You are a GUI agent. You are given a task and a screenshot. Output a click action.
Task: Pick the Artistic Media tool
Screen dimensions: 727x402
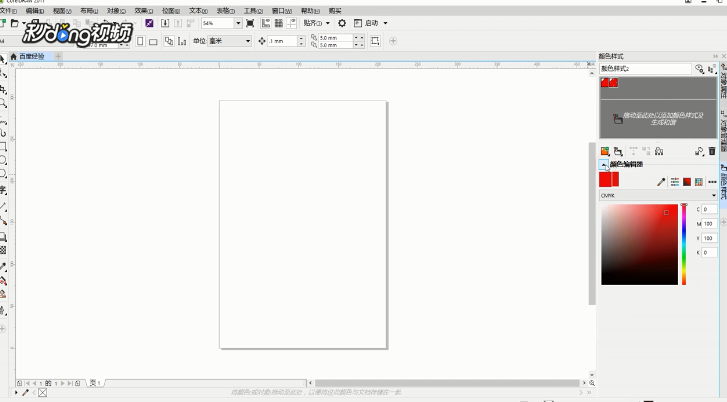(3, 134)
